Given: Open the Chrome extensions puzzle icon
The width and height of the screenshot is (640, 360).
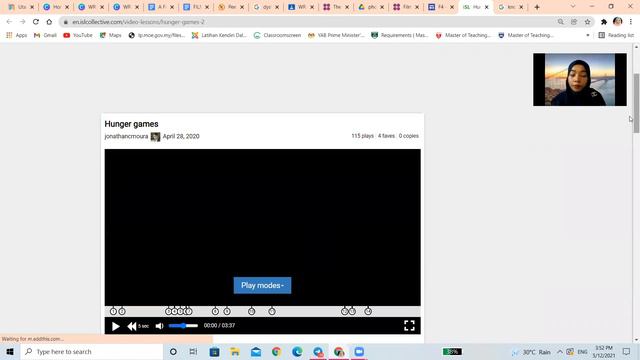Looking at the screenshot, I should tap(604, 22).
